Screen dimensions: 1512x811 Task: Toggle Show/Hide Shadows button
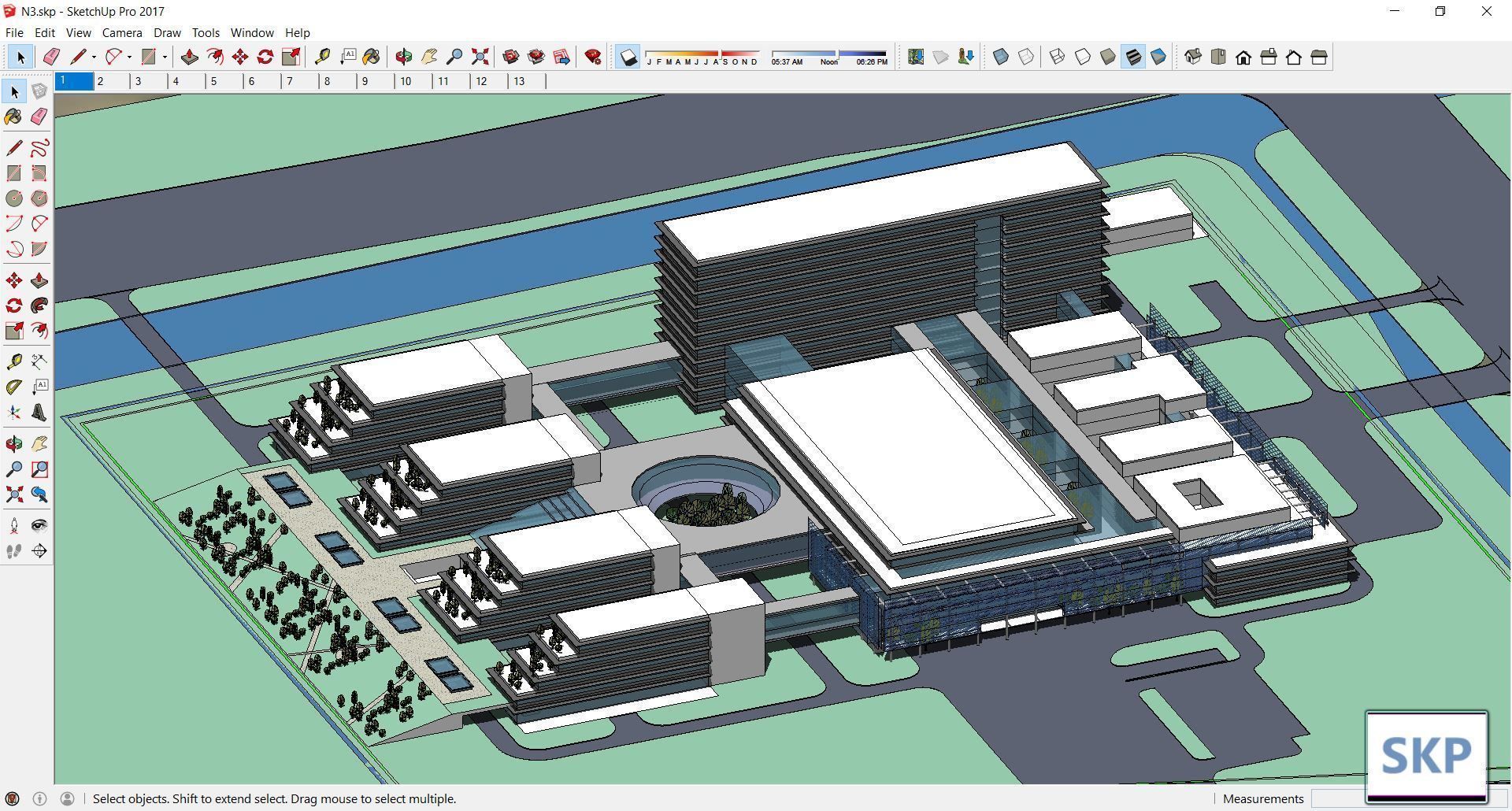point(628,57)
